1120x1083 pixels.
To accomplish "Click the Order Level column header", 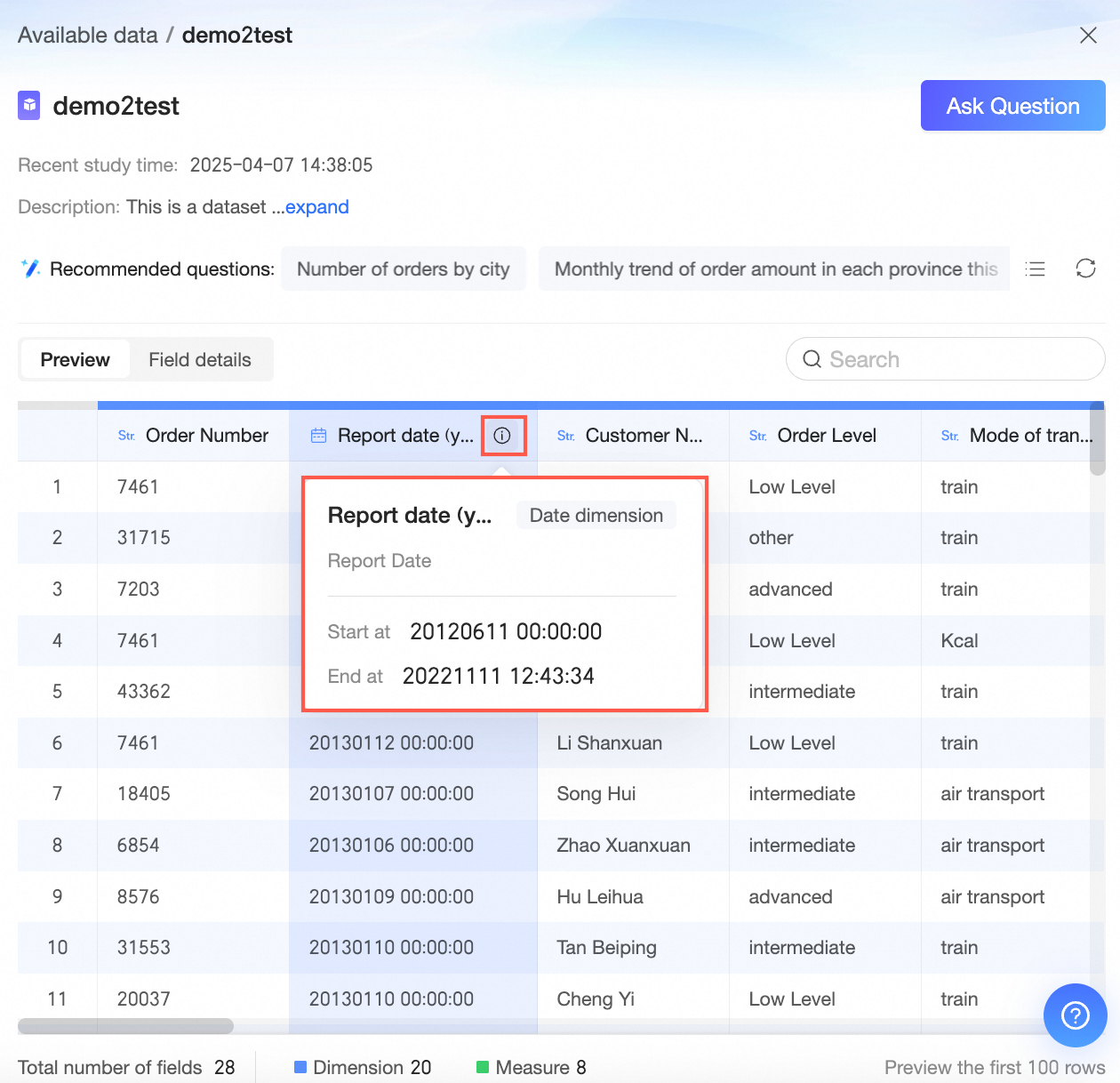I will [x=826, y=436].
